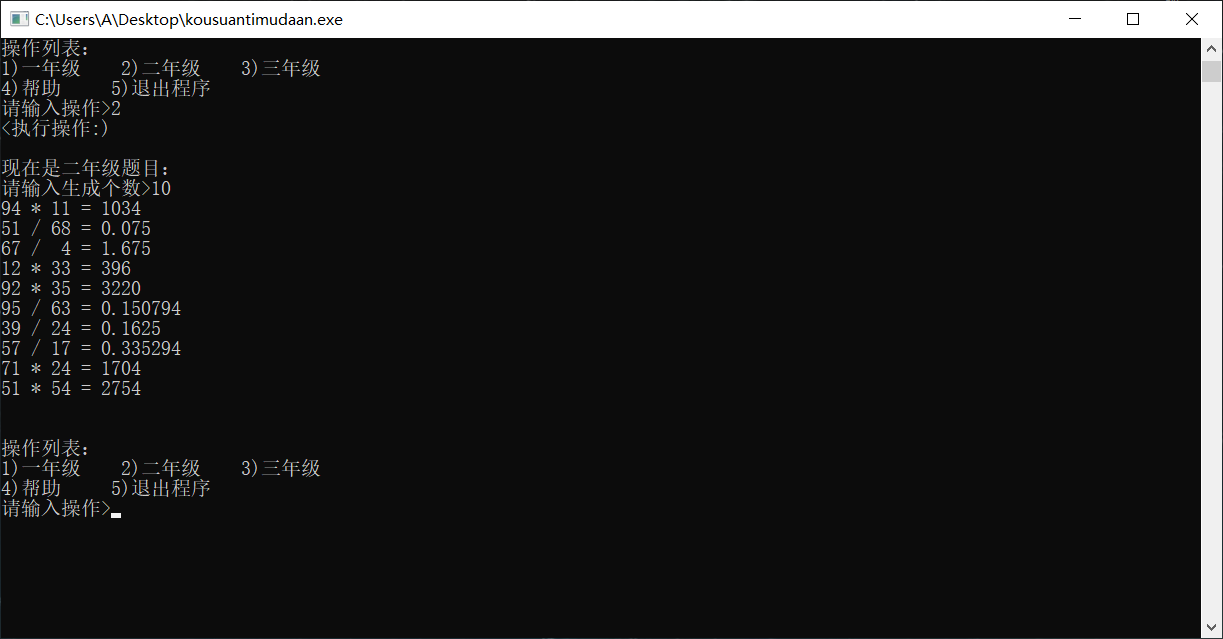Click the vertical scrollbar thumb
This screenshot has width=1223, height=639.
click(1211, 71)
